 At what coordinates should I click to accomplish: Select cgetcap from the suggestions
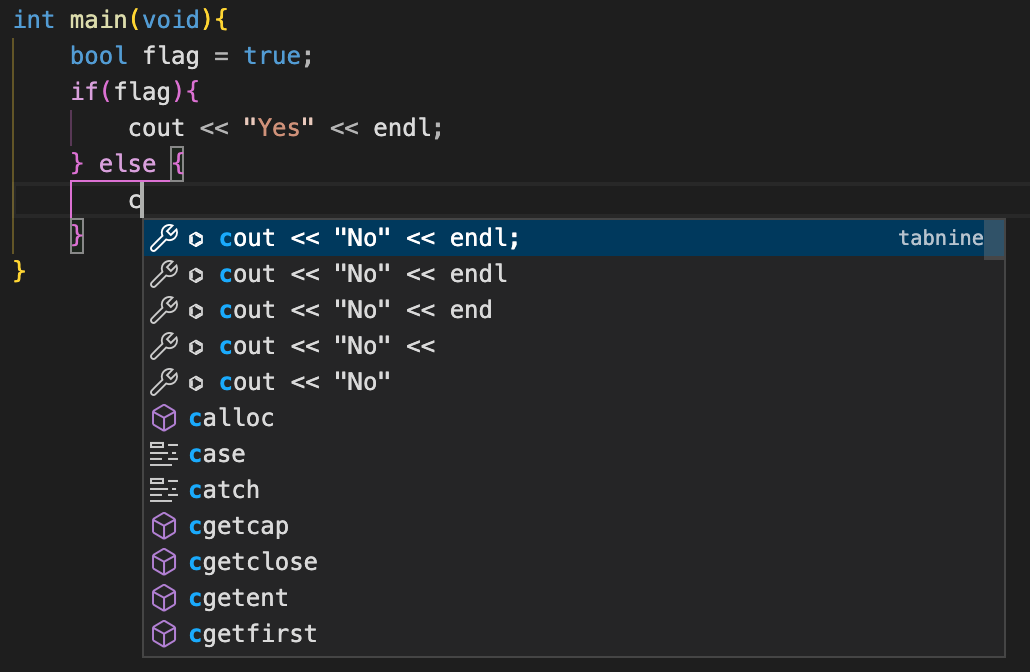coord(573,527)
